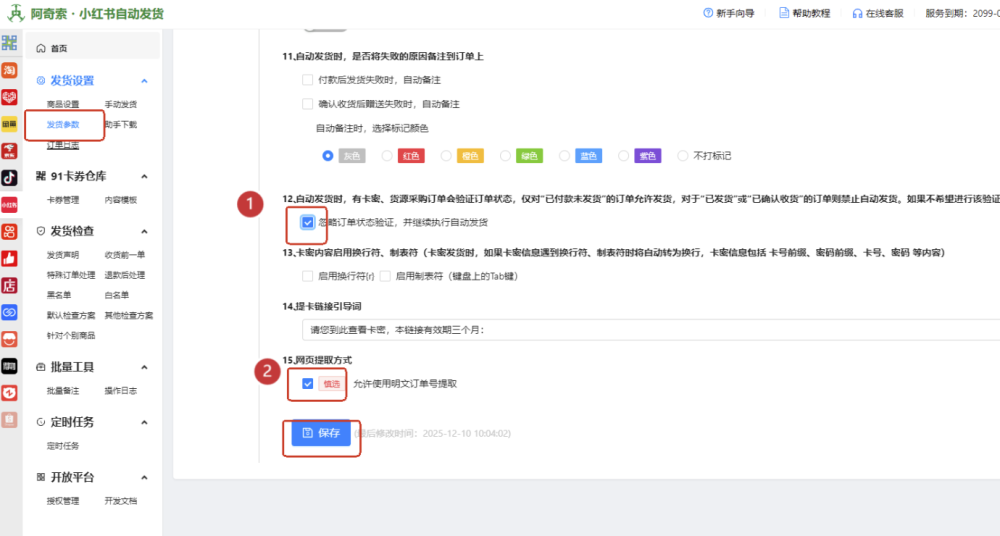This screenshot has height=536, width=1000.
Task: Open 卡券管理 menu item
Action: (63, 200)
